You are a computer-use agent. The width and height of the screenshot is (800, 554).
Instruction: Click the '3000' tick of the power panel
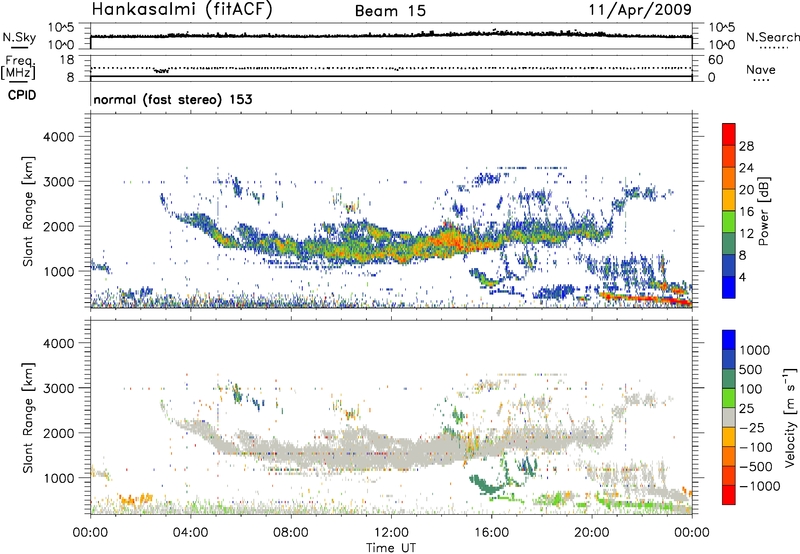pyautogui.click(x=59, y=182)
